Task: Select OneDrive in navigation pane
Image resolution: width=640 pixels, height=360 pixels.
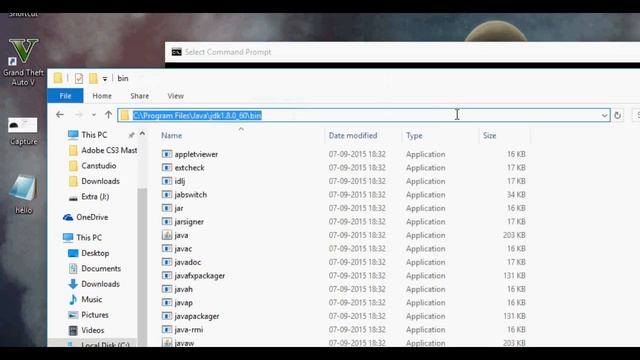Action: (x=85, y=217)
